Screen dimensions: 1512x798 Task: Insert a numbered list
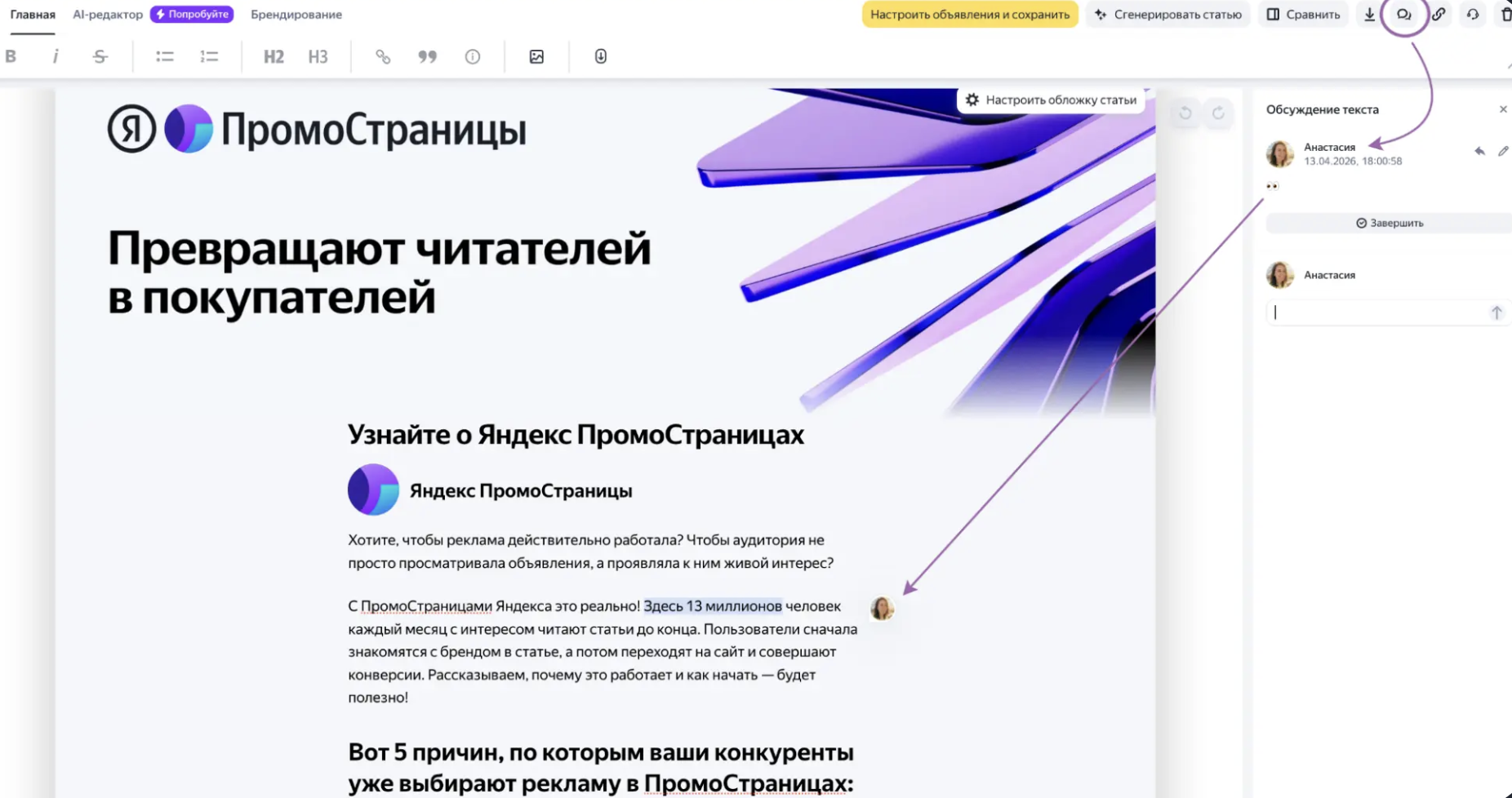pos(209,56)
